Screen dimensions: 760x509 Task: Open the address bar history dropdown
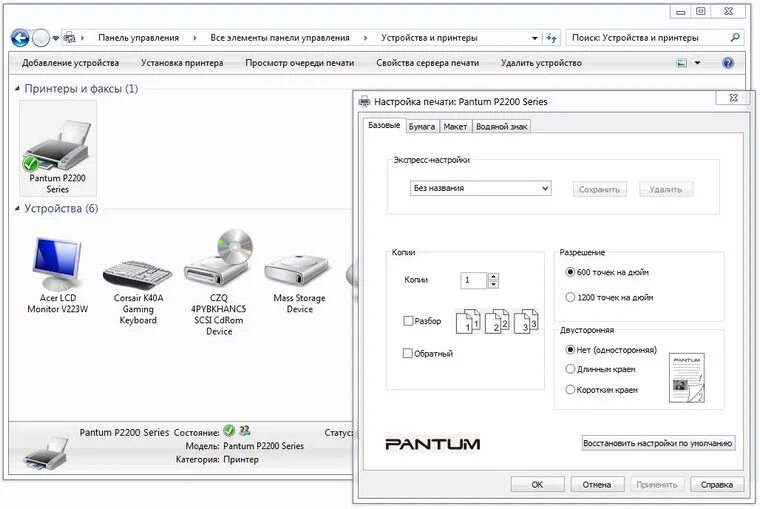(535, 38)
